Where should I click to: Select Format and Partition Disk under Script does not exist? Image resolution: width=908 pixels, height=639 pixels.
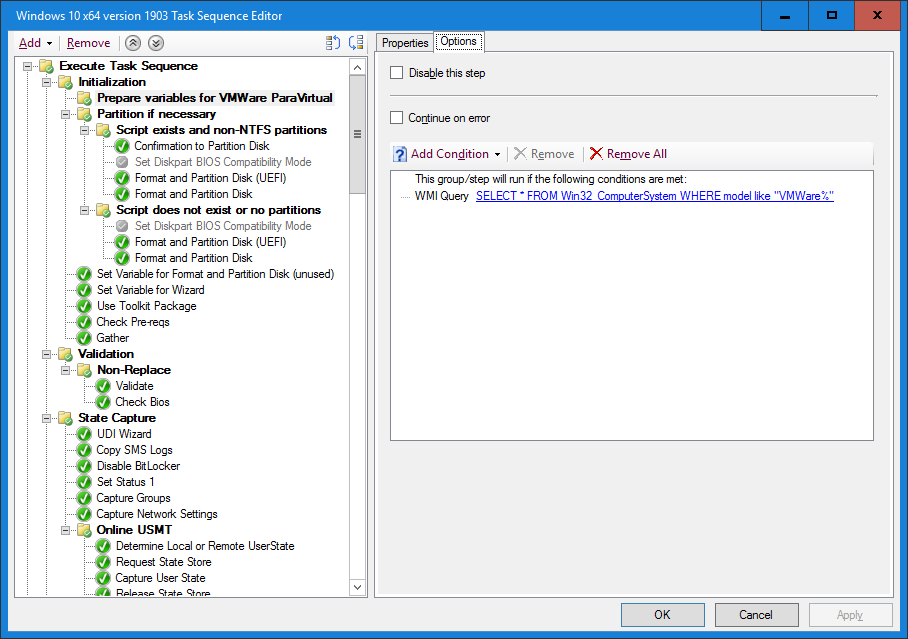coord(193,258)
